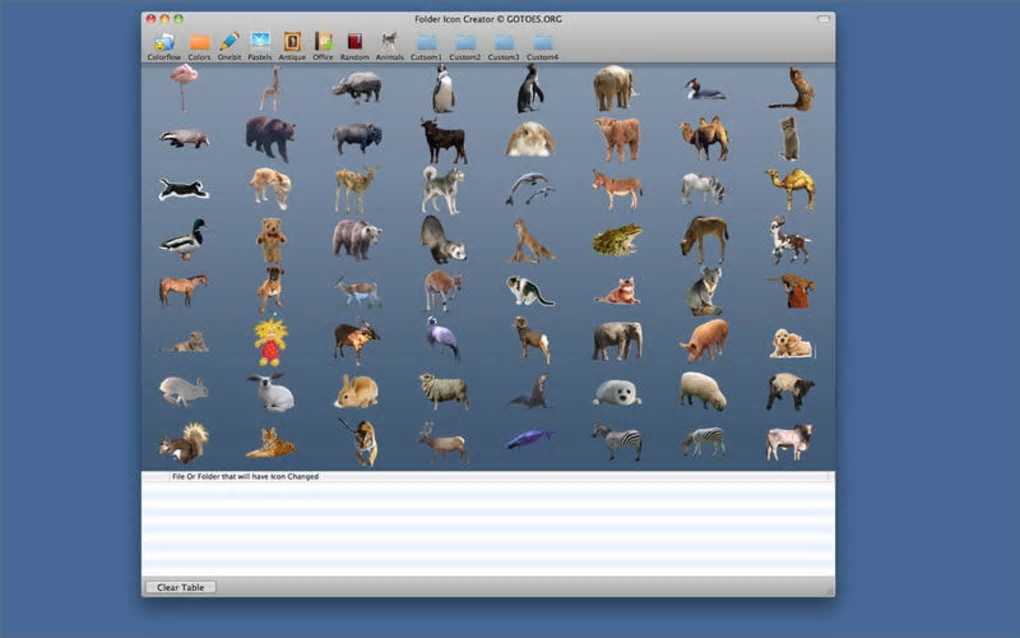Show the Office icon set
Screen dimensions: 1020x638
pyautogui.click(x=323, y=43)
